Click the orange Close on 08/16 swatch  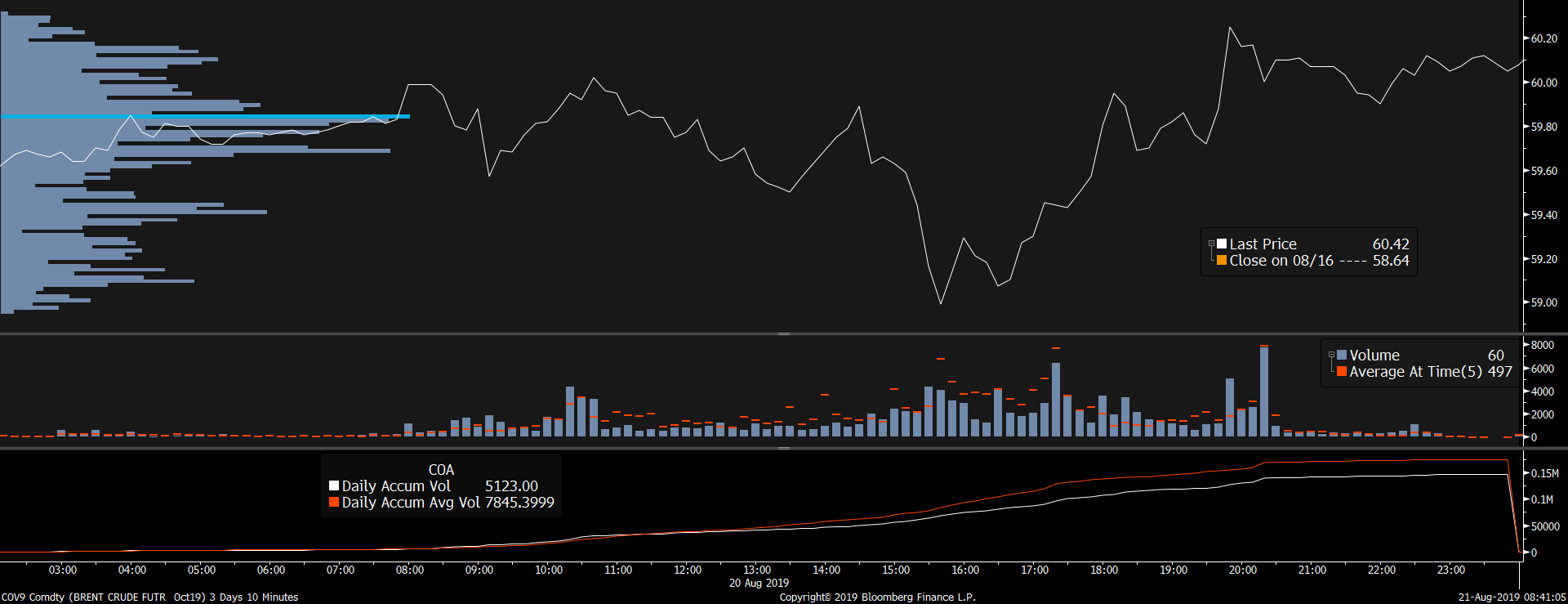point(1222,260)
